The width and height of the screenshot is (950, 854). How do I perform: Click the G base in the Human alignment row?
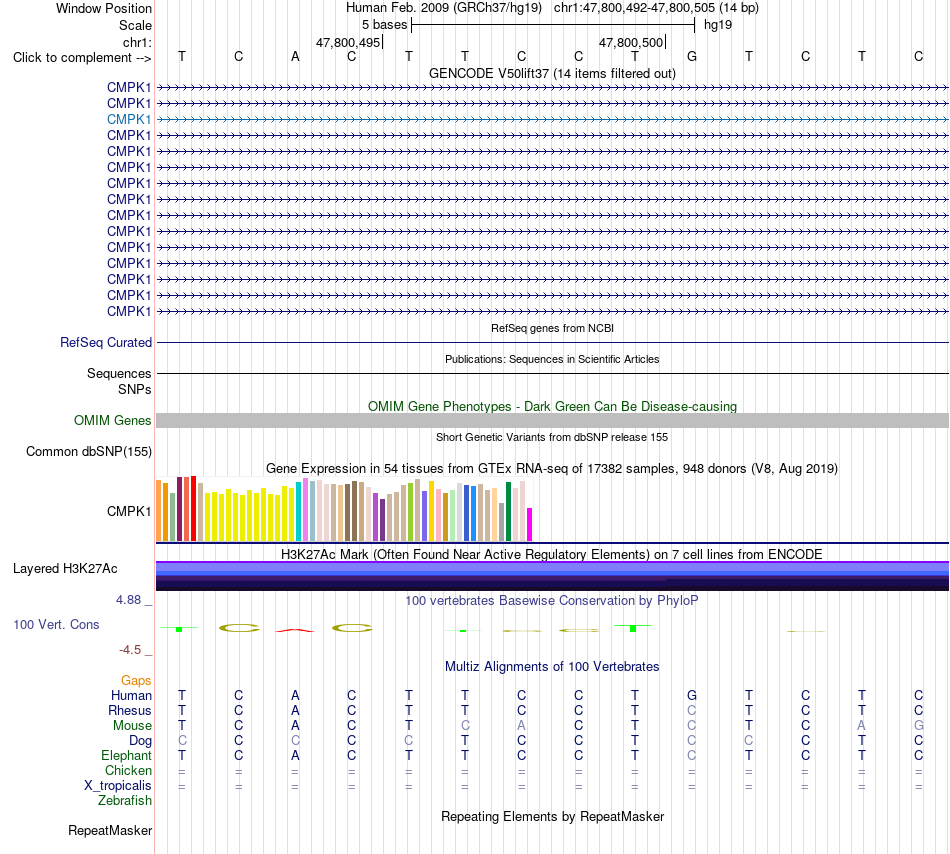692,695
